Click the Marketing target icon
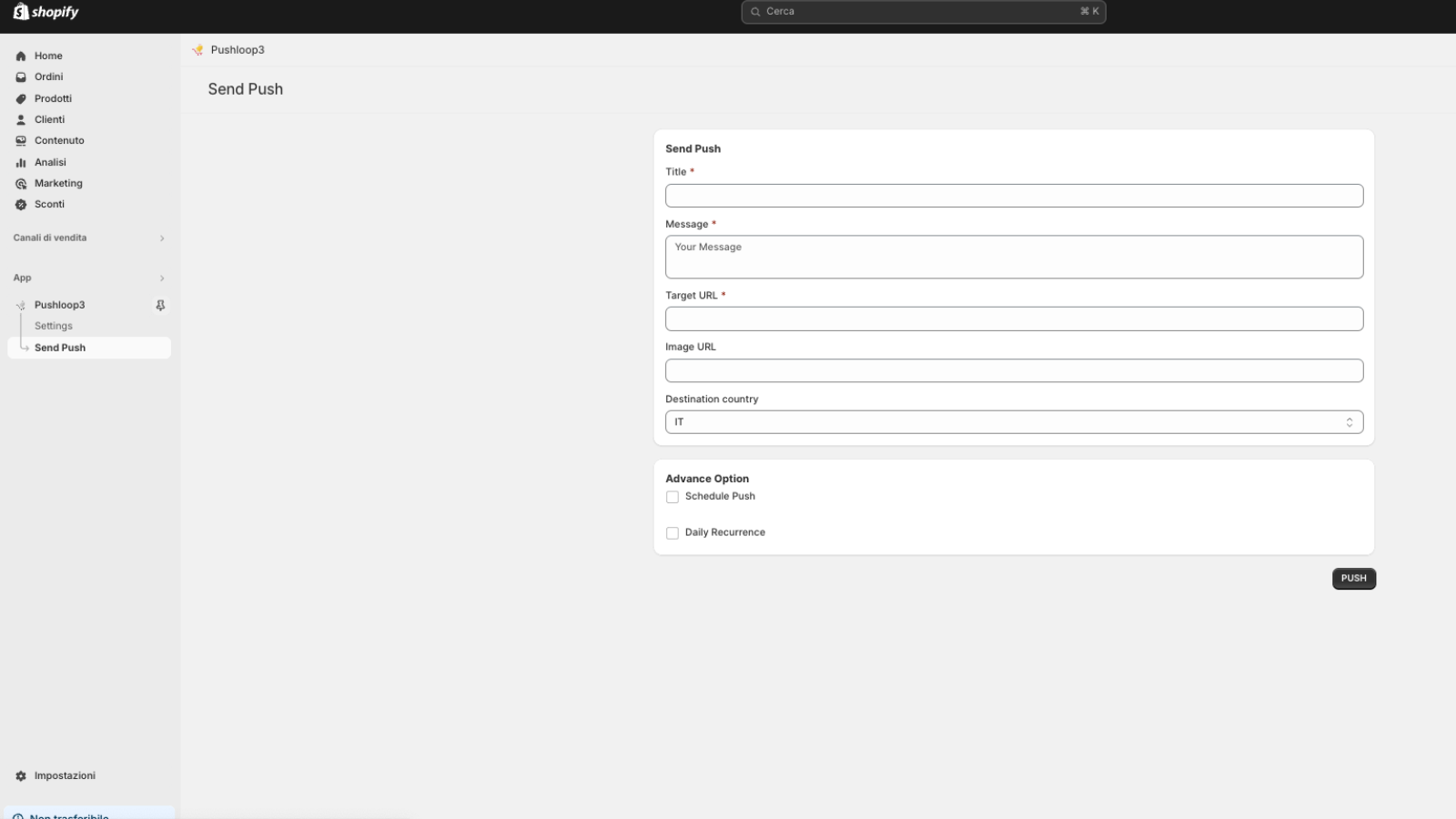The width and height of the screenshot is (1456, 819). [x=21, y=184]
